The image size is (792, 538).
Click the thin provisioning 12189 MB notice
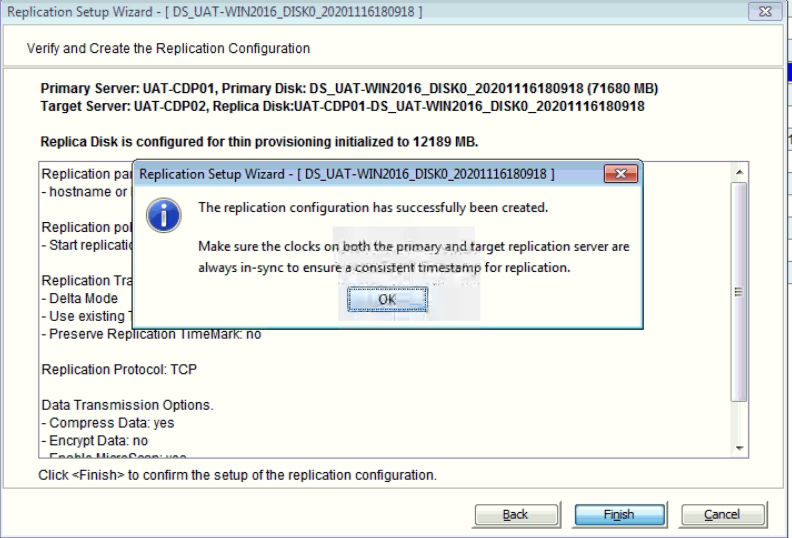259,142
